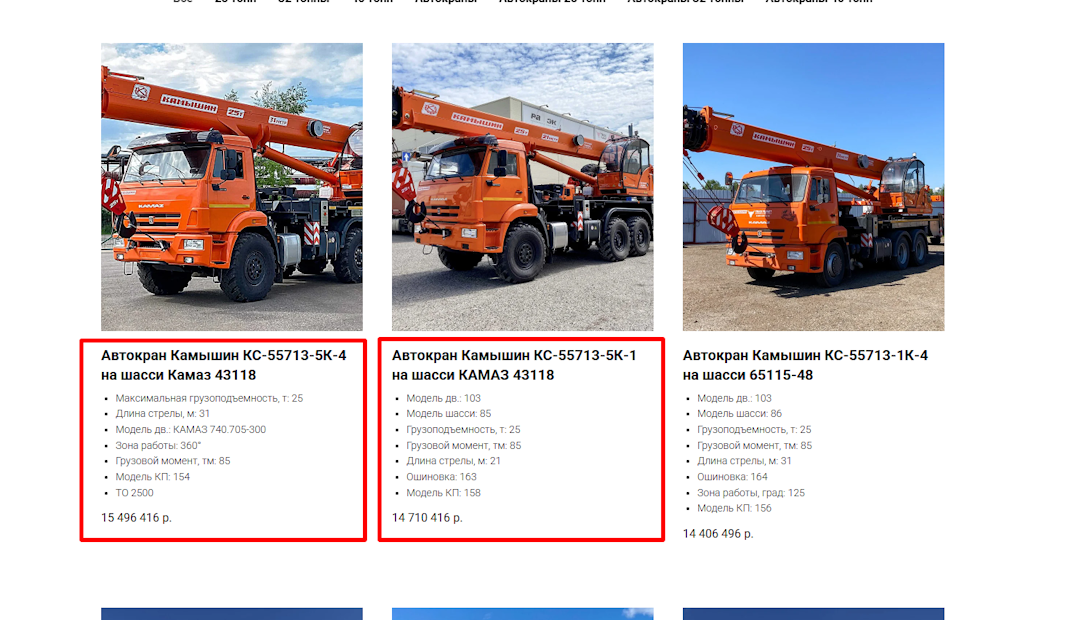Open title Автокран Камышин КС-55713-1К-4 на шасси 65115-48
The height and width of the screenshot is (620, 1066).
[806, 365]
